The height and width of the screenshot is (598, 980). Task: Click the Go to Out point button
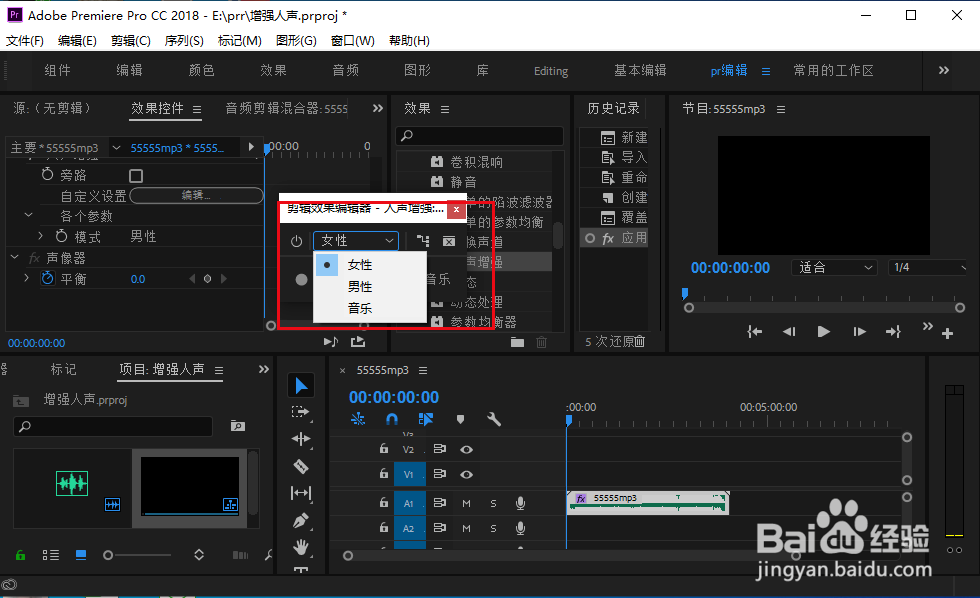(894, 332)
